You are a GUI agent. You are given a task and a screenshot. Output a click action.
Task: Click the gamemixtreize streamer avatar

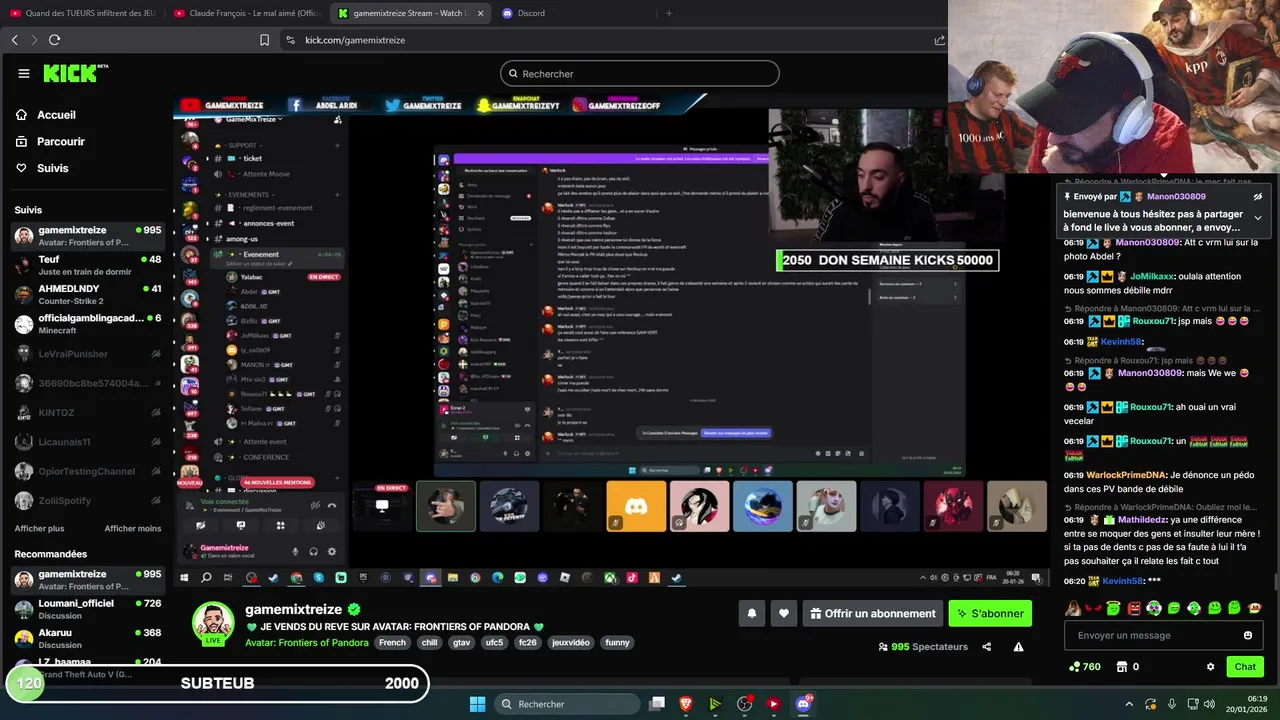[213, 624]
